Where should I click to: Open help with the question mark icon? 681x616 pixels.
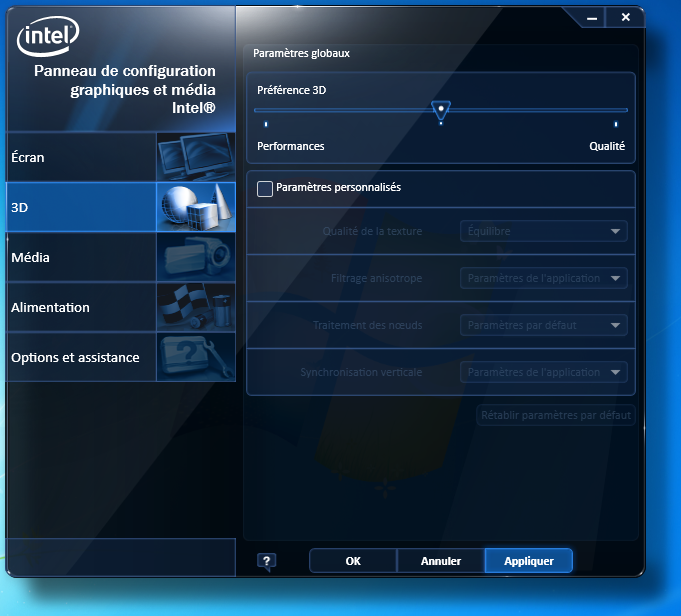(266, 561)
